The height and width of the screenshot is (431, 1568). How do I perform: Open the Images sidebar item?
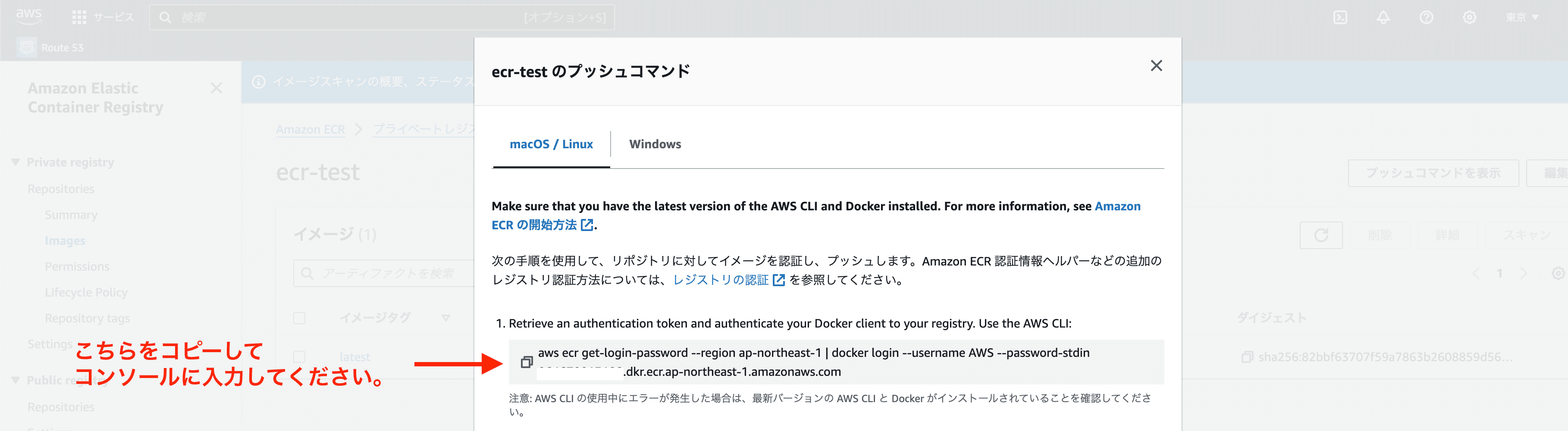click(x=65, y=240)
